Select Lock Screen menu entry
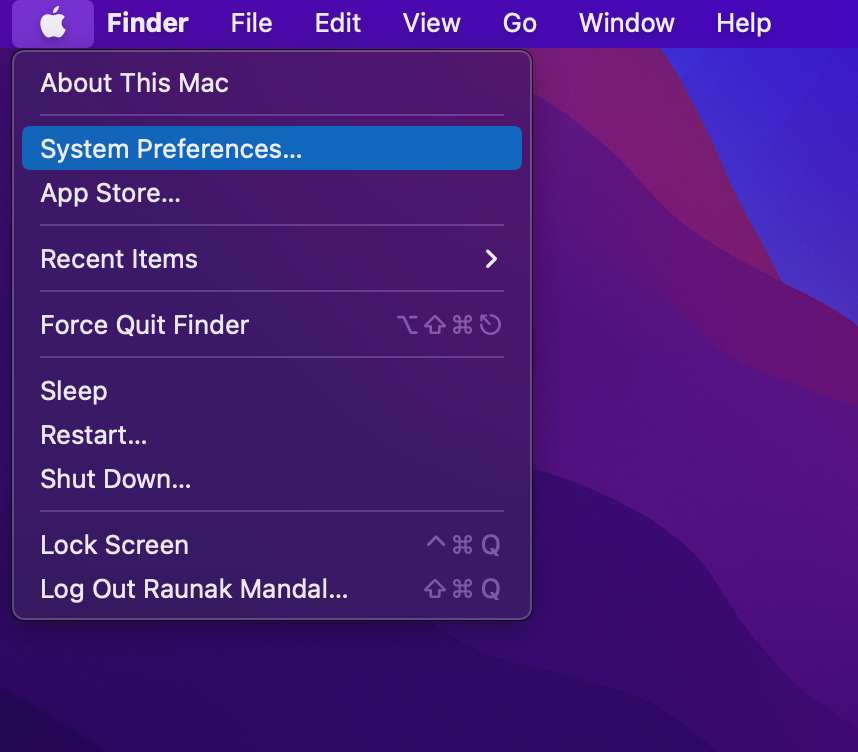The width and height of the screenshot is (858, 752). (x=272, y=545)
